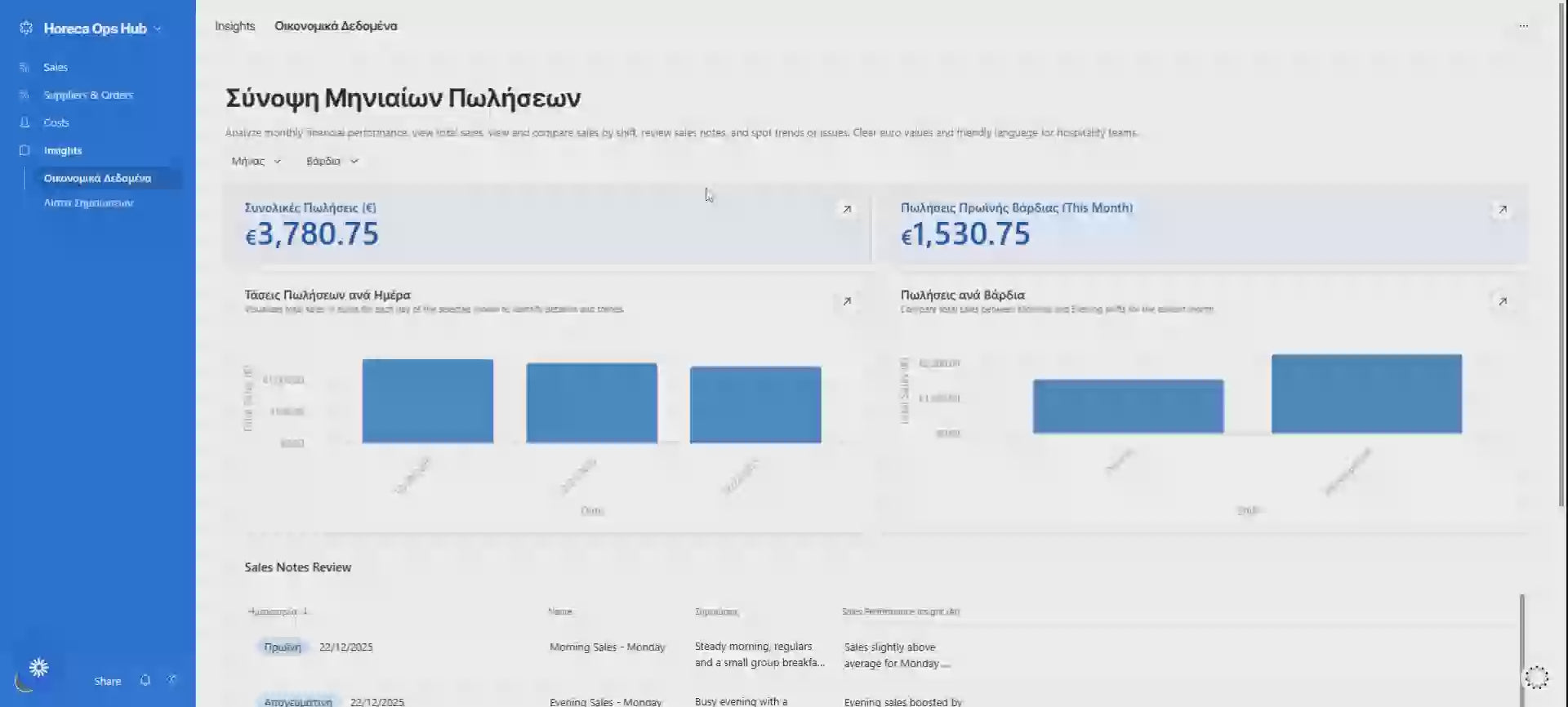Click the Insights breadcrumb link
1568x707 pixels.
(x=234, y=26)
